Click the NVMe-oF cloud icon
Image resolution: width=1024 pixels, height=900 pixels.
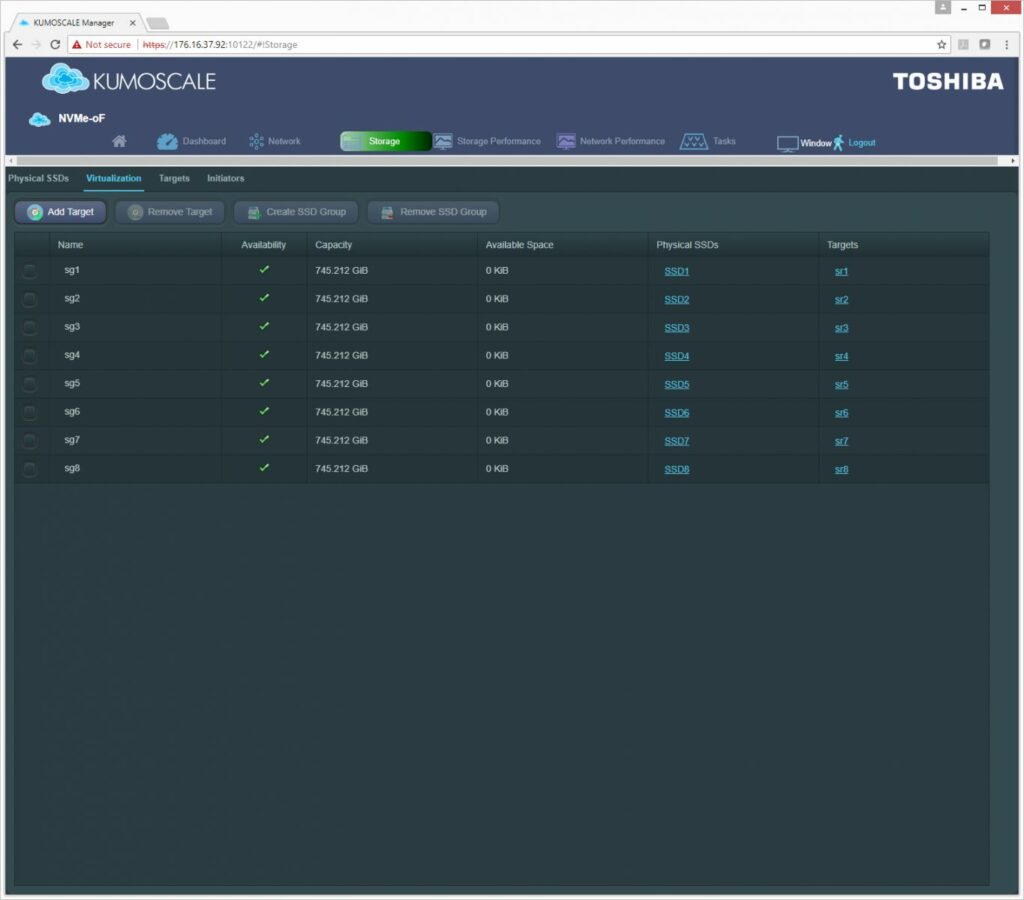[39, 120]
